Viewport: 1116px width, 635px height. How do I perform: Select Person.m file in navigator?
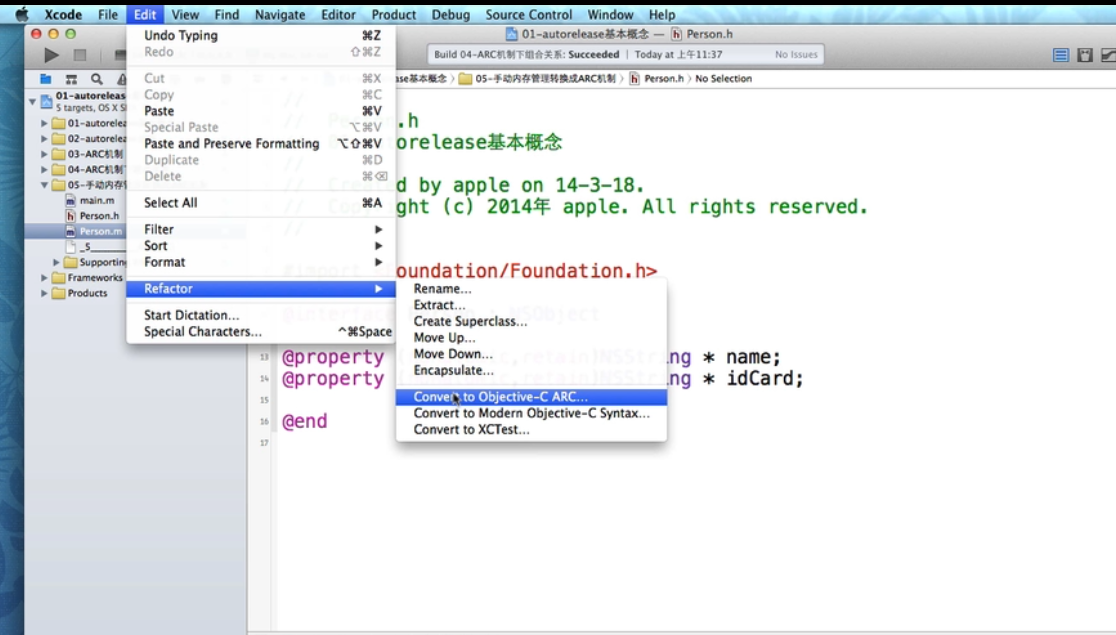[x=100, y=231]
